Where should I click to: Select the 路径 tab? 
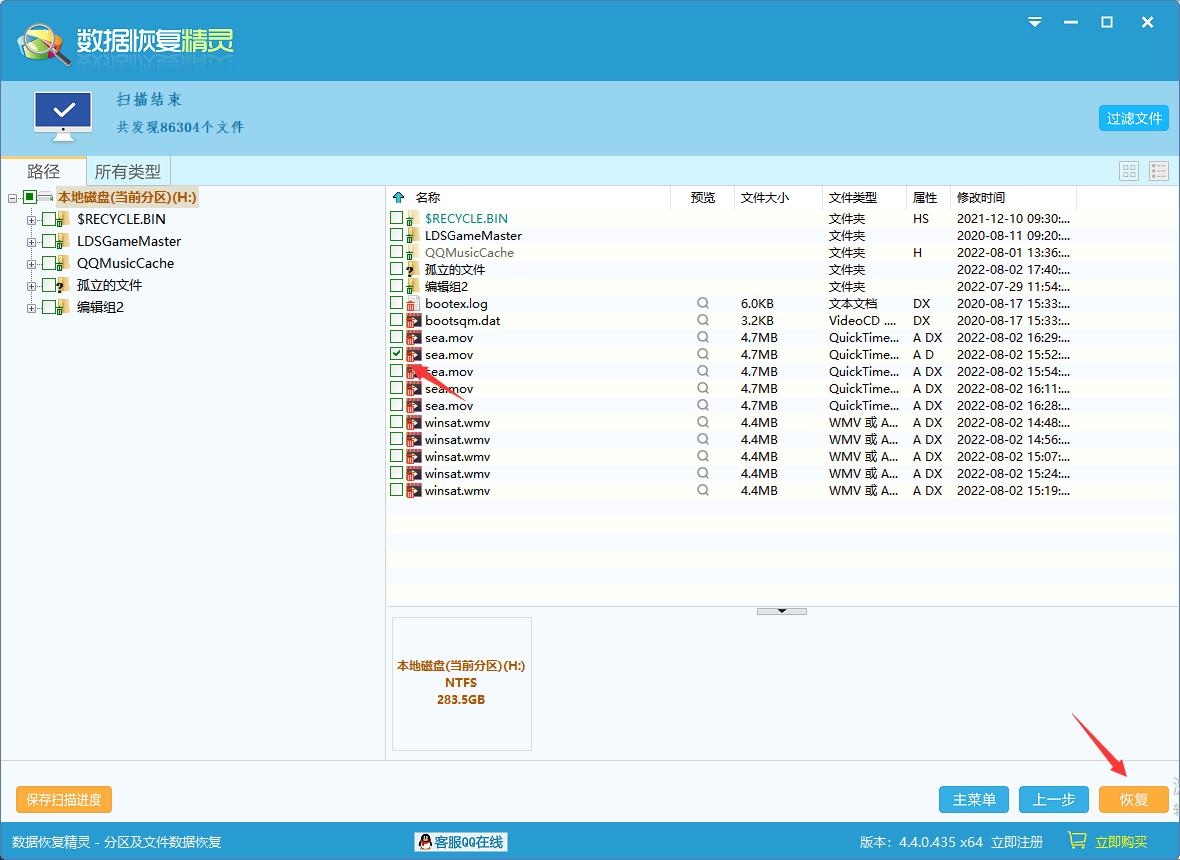coord(43,171)
